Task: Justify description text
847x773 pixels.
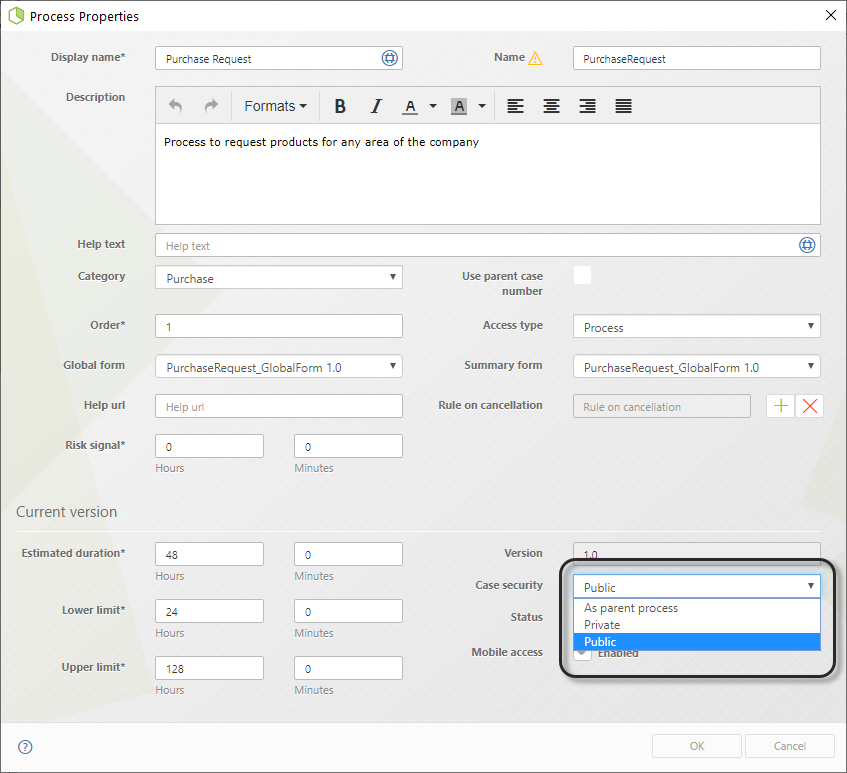Action: coord(623,106)
